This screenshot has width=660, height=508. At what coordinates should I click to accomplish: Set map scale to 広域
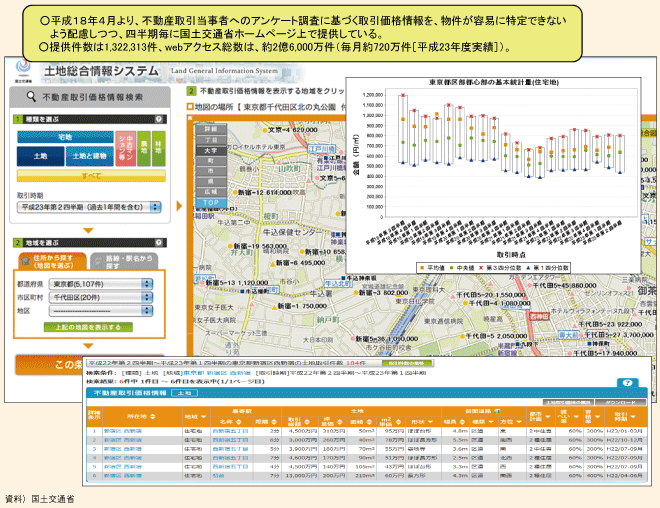pos(211,192)
